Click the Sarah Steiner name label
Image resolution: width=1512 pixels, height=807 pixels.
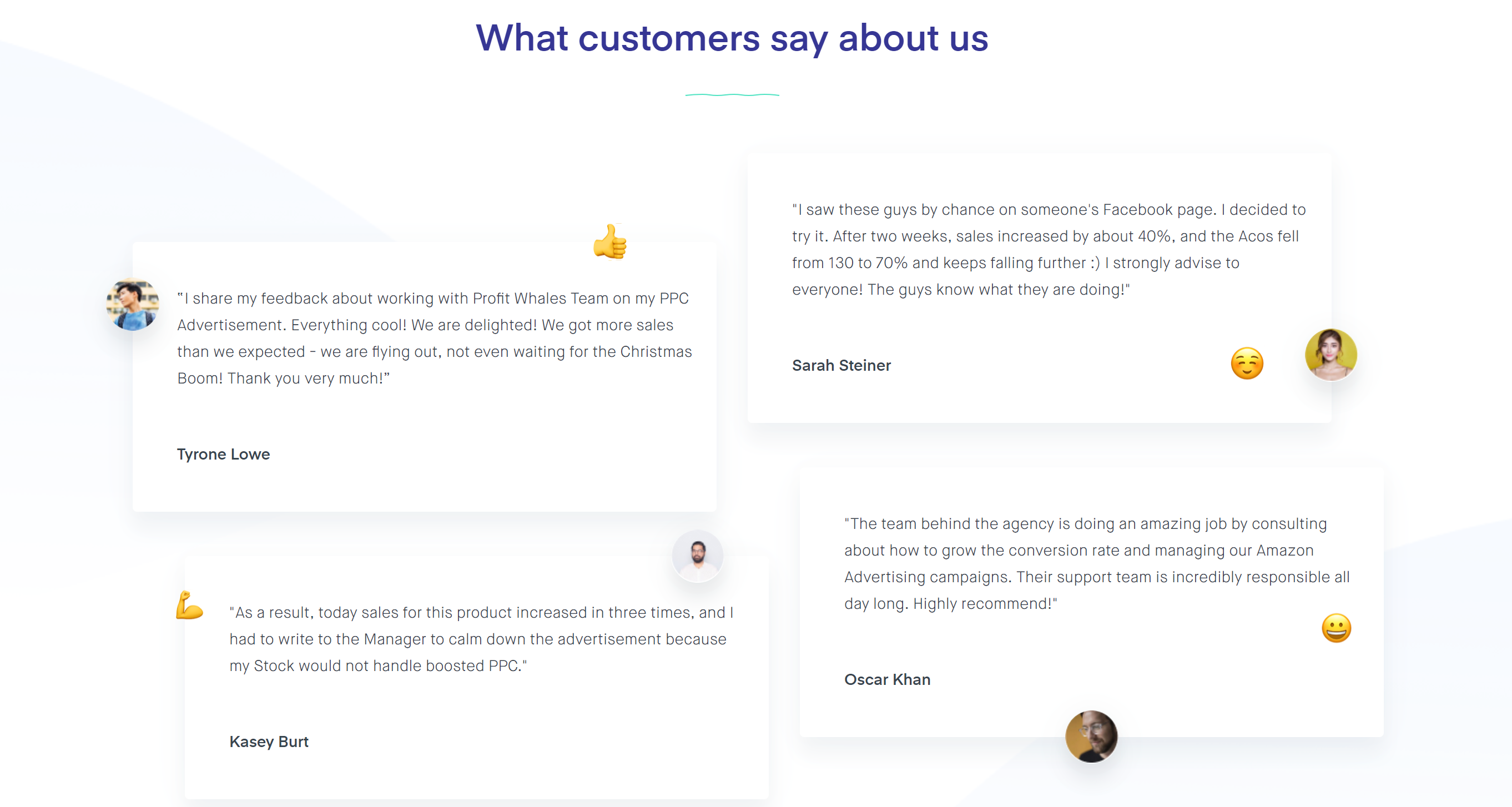[841, 366]
